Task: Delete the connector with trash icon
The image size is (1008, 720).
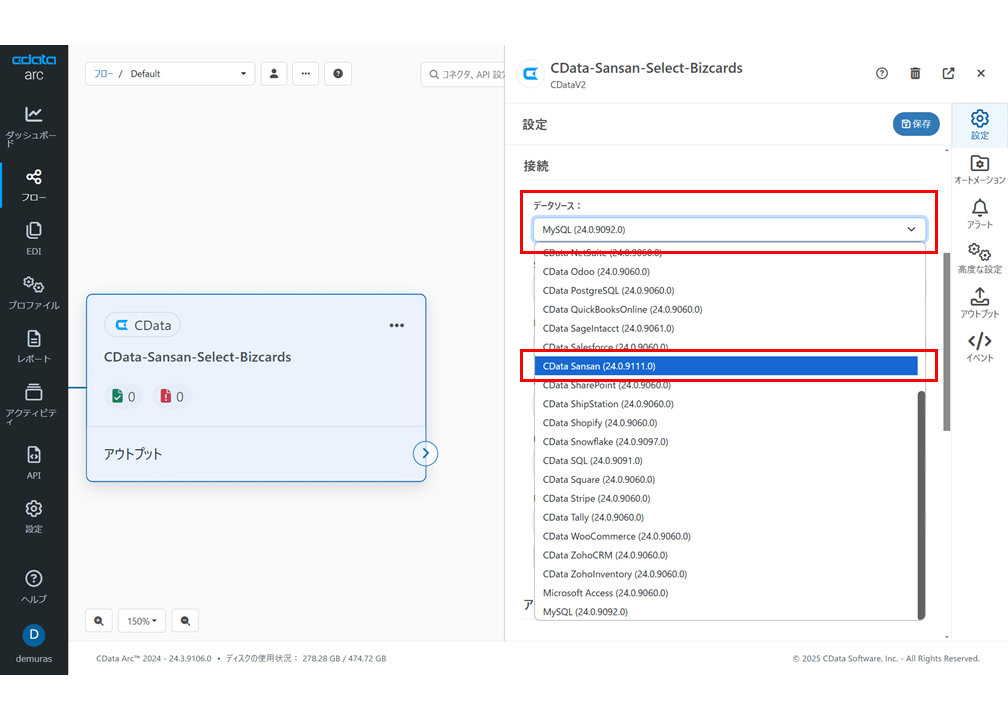Action: point(915,73)
